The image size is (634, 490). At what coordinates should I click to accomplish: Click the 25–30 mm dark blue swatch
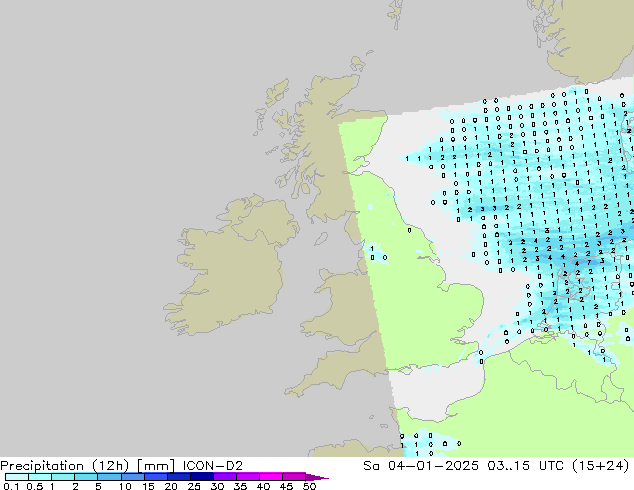pyautogui.click(x=202, y=477)
